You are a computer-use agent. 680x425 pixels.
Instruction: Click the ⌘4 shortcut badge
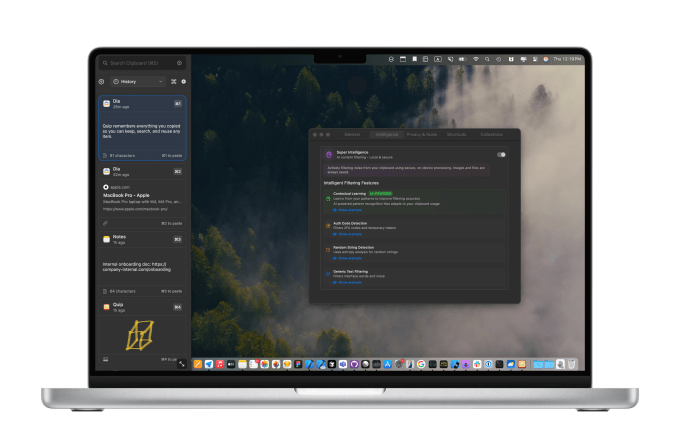(x=178, y=307)
